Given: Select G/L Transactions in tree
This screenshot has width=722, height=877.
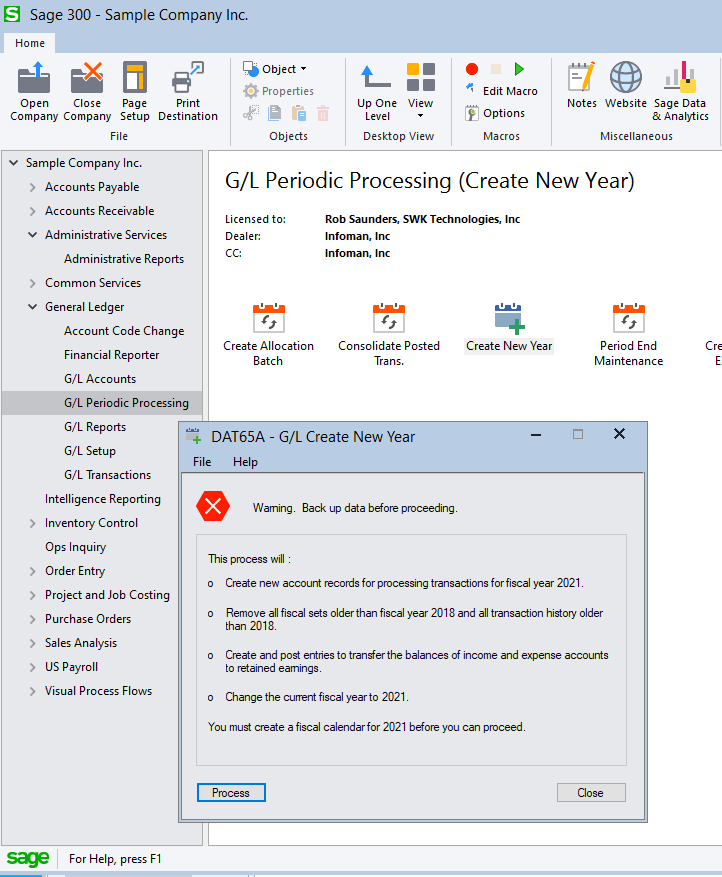Looking at the screenshot, I should tap(107, 475).
